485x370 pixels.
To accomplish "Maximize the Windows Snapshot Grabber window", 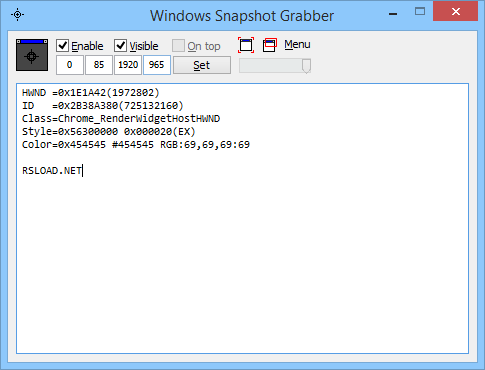I will (420, 12).
